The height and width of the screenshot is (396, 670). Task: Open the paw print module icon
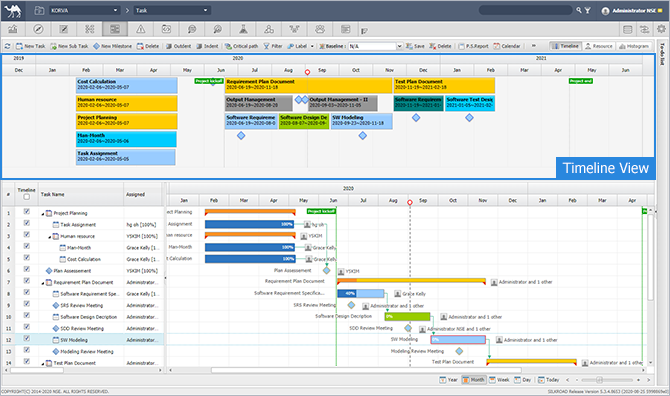point(320,29)
